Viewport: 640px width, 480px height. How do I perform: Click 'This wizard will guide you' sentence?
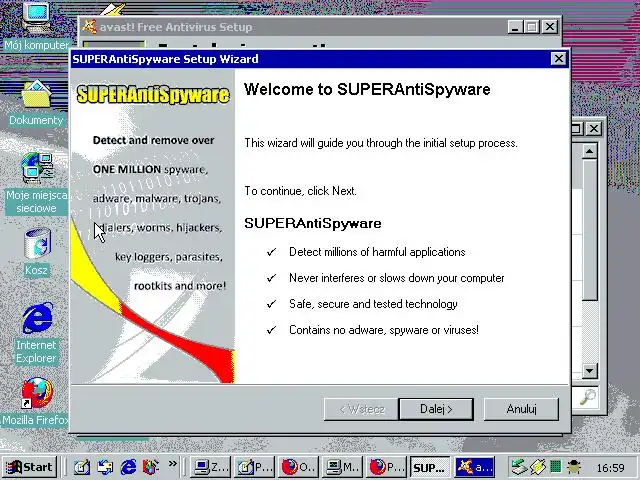[381, 143]
